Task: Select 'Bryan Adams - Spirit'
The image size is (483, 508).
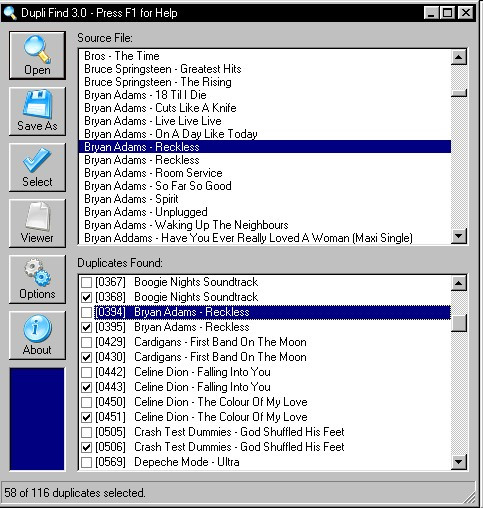Action: click(265, 199)
